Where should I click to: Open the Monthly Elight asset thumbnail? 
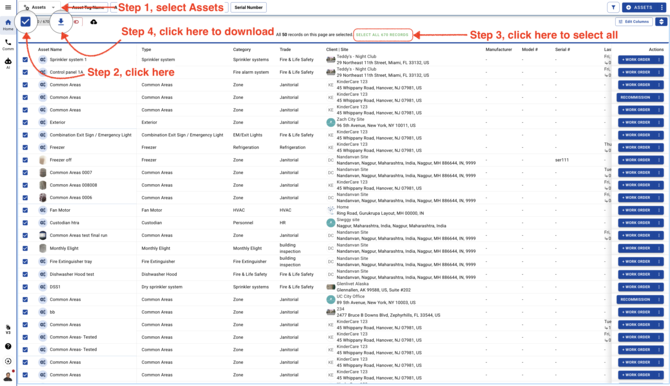pyautogui.click(x=42, y=248)
